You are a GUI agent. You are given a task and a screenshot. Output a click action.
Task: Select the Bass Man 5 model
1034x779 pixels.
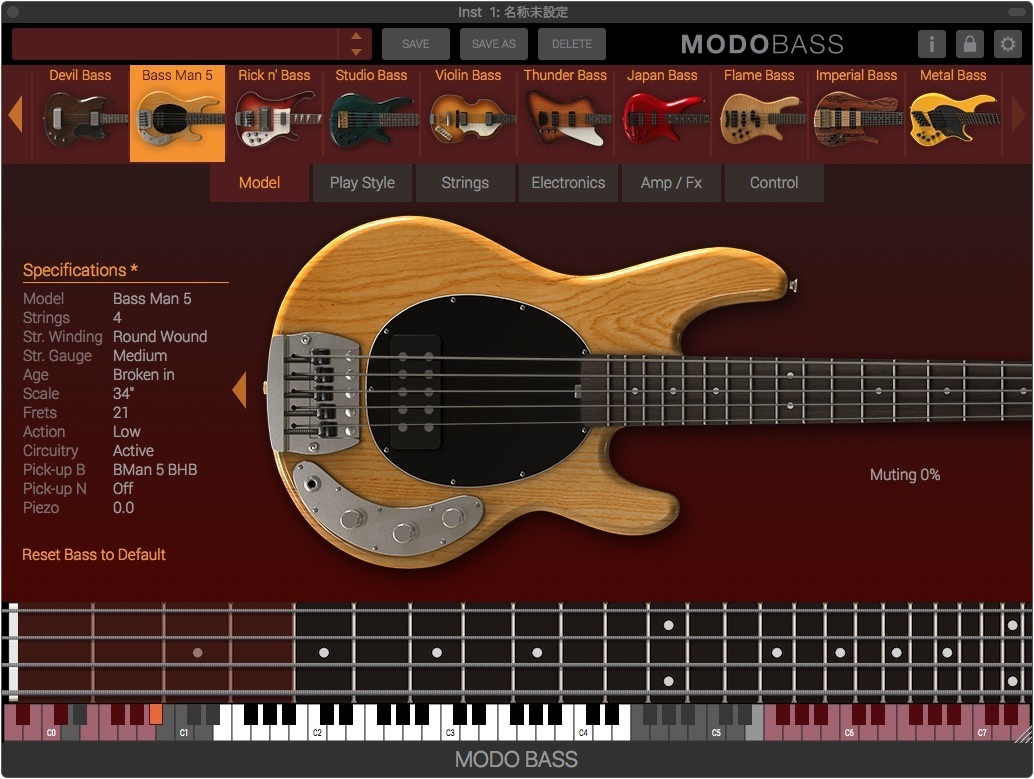[177, 113]
